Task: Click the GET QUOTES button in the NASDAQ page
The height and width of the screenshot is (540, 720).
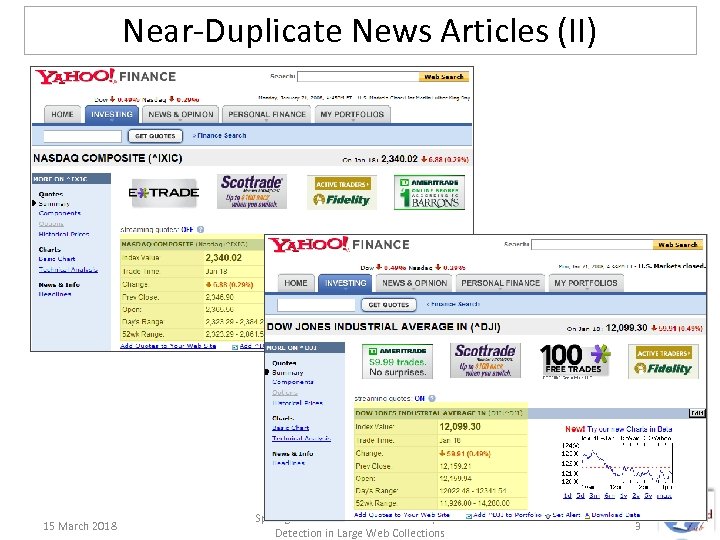Action: (x=155, y=136)
